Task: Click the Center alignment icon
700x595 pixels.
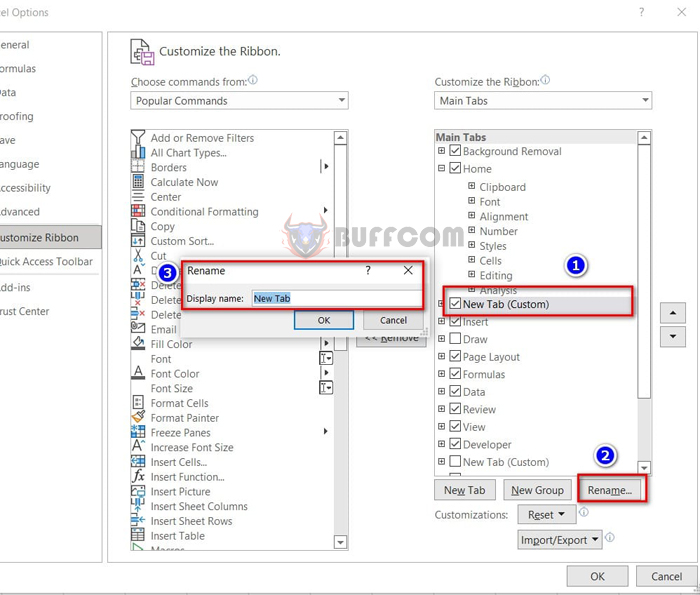Action: click(x=138, y=196)
